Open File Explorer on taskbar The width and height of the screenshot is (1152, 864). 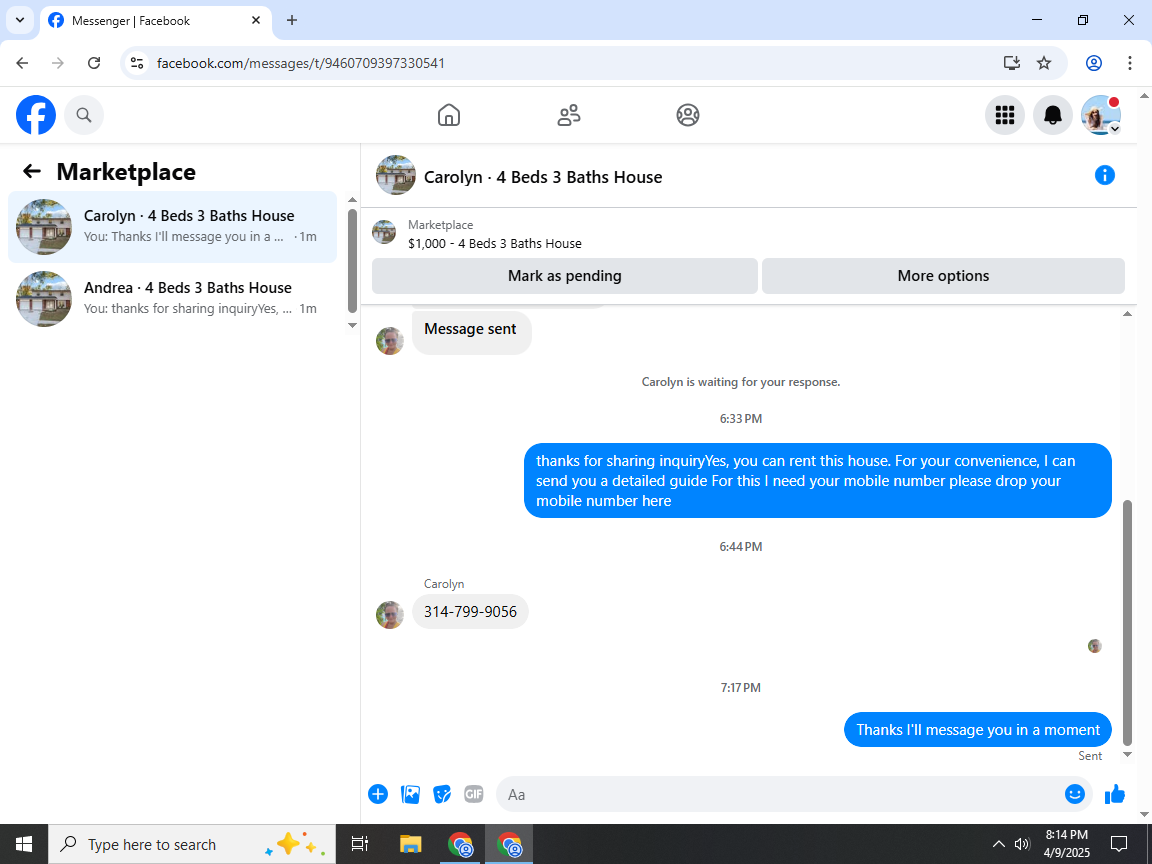[410, 844]
